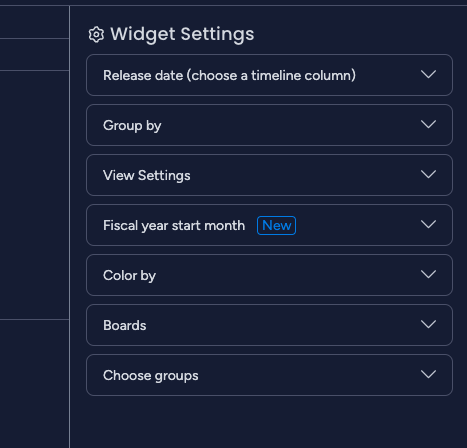
Task: Click the chevron arrow in Group by row
Action: point(428,124)
